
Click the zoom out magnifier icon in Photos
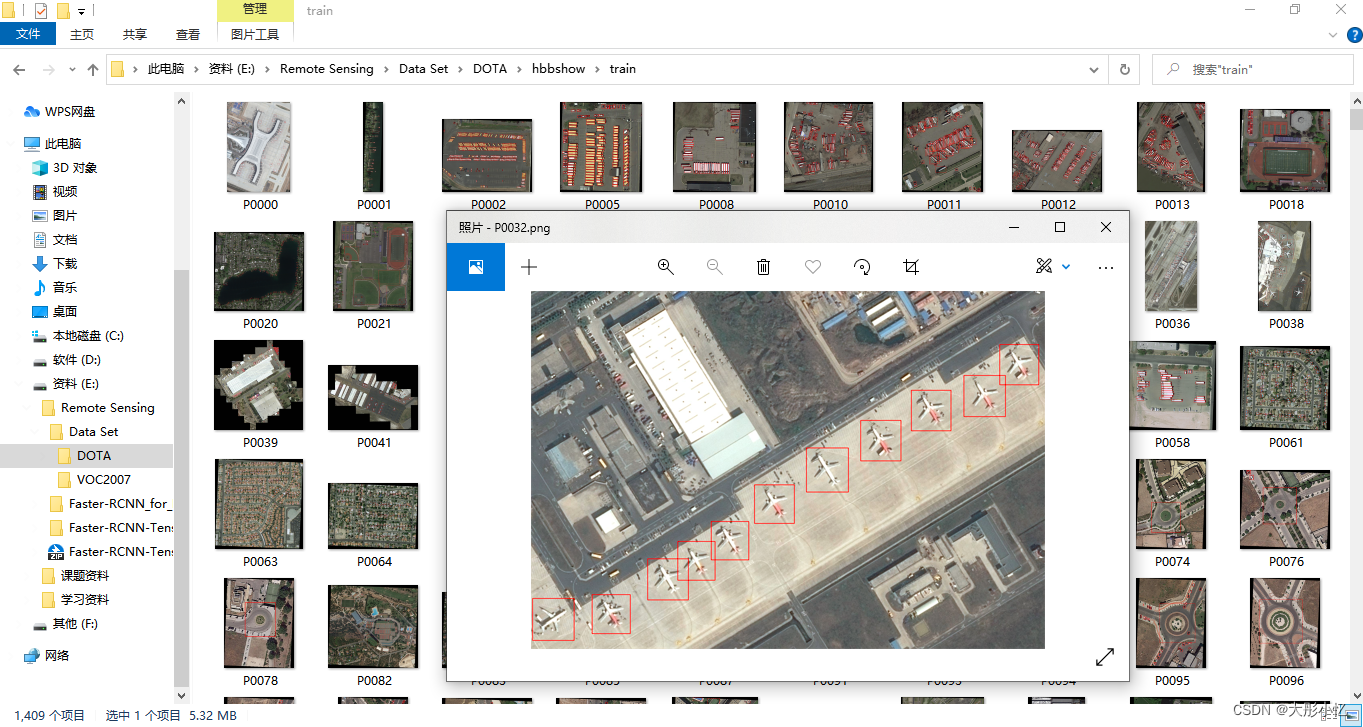(714, 267)
